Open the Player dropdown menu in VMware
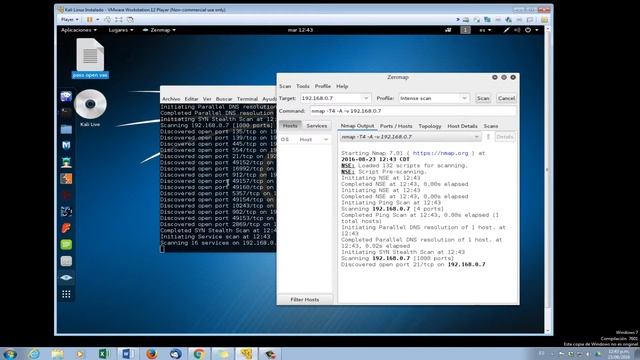Image resolution: width=640 pixels, height=360 pixels. 69,20
